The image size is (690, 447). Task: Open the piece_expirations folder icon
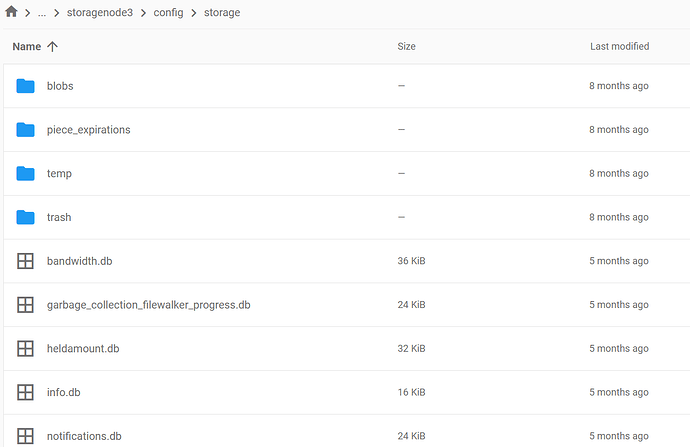[x=26, y=130]
